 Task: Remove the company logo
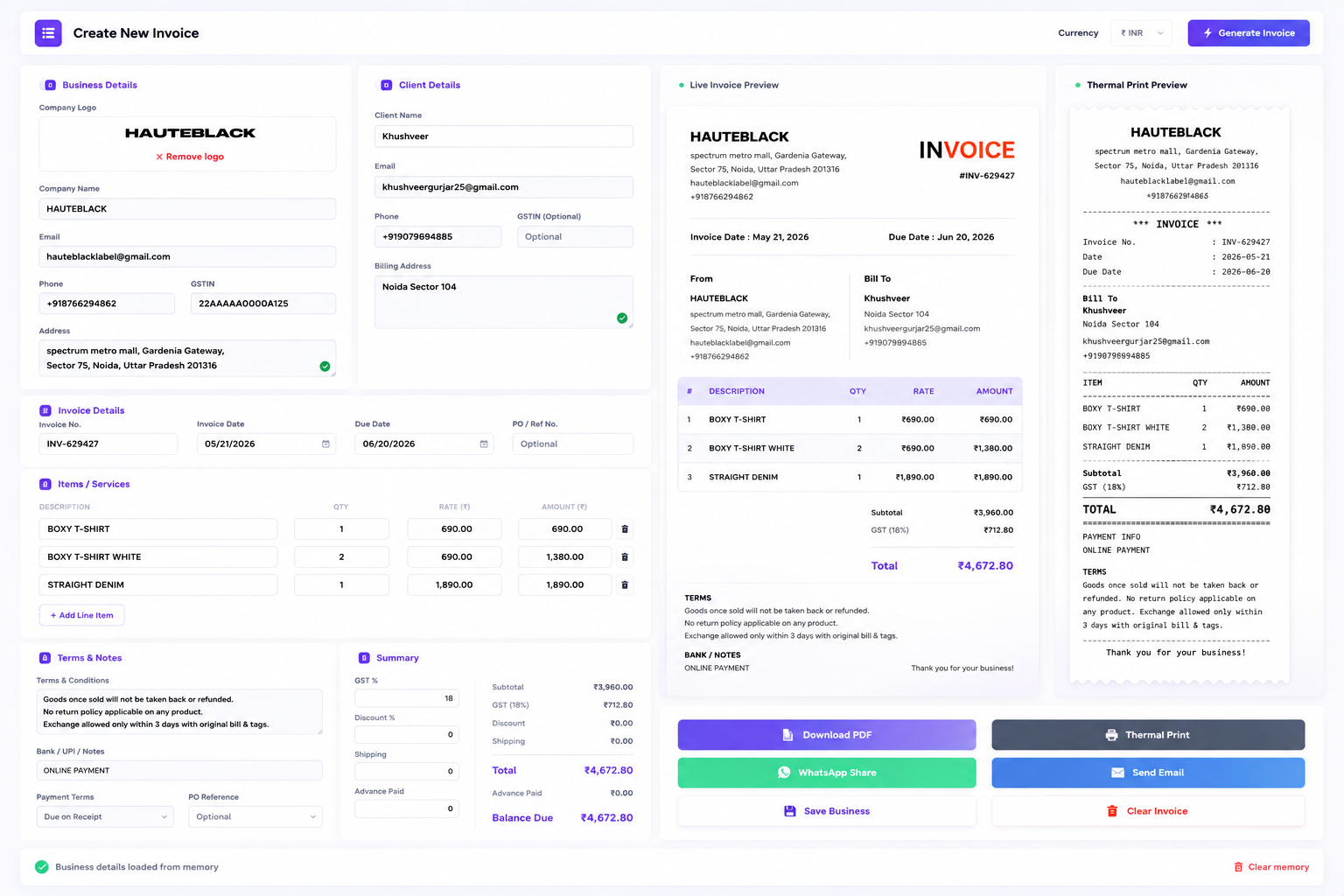[190, 157]
